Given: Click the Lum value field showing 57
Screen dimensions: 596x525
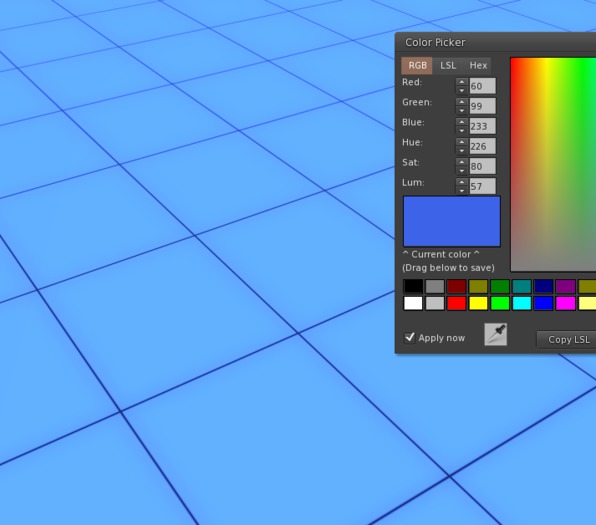Looking at the screenshot, I should point(483,186).
